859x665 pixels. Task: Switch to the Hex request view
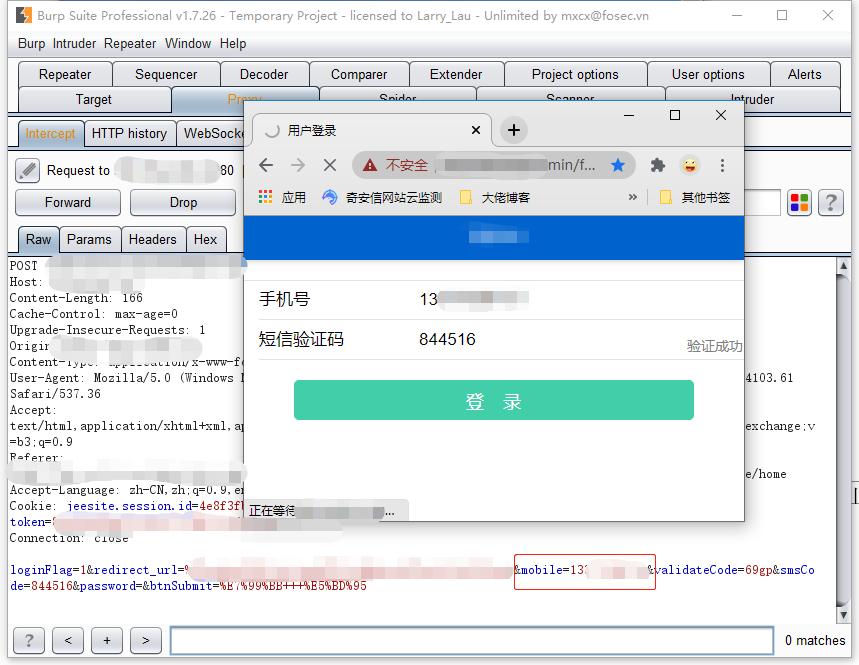206,240
